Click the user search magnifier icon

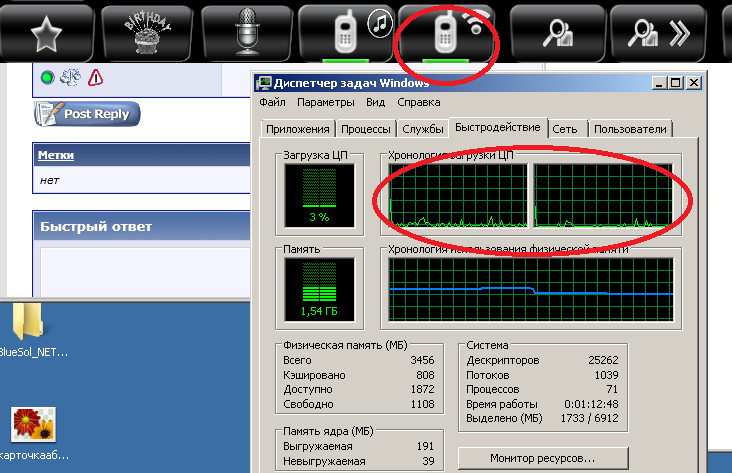(557, 34)
